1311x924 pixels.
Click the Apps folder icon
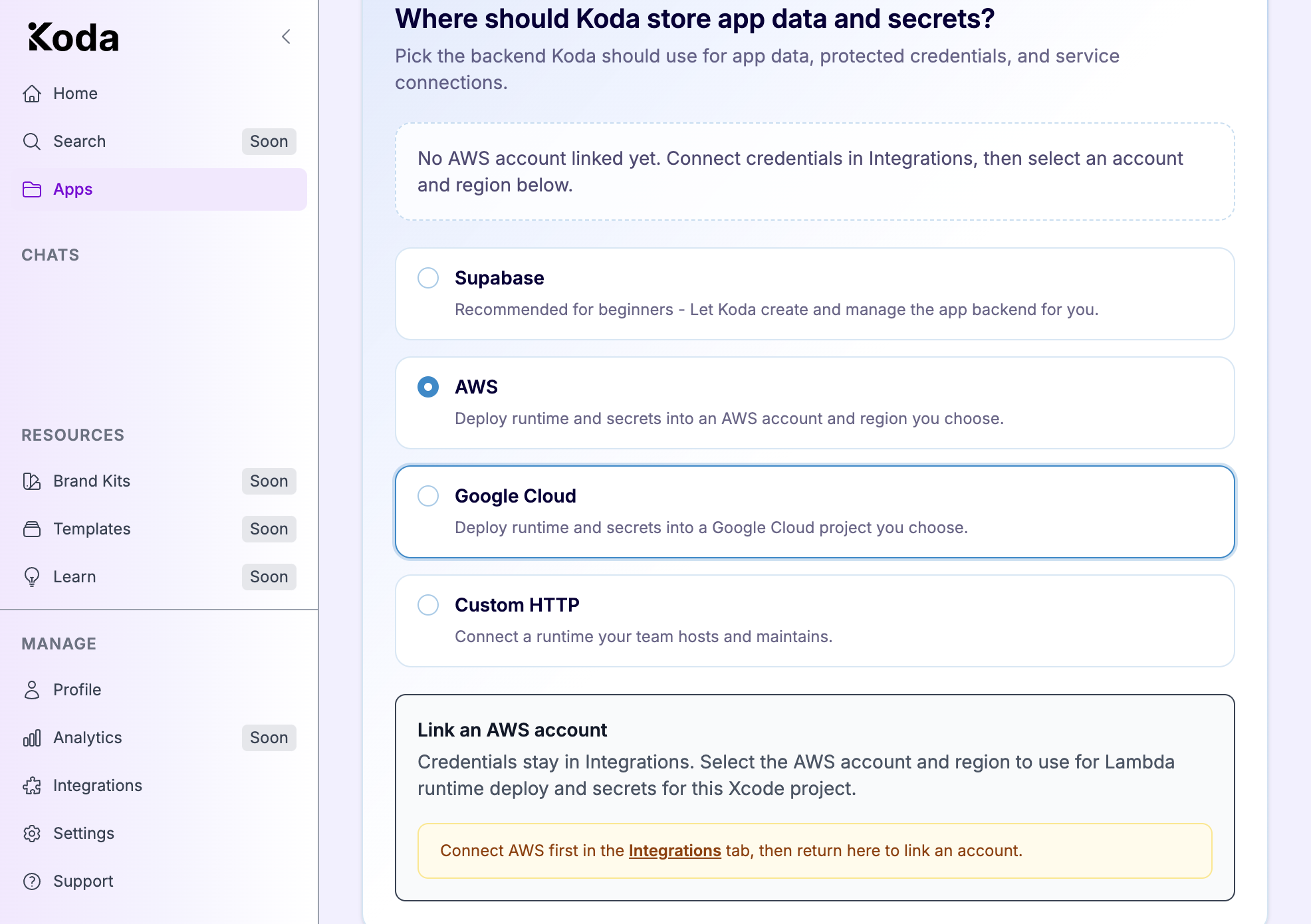coord(32,189)
